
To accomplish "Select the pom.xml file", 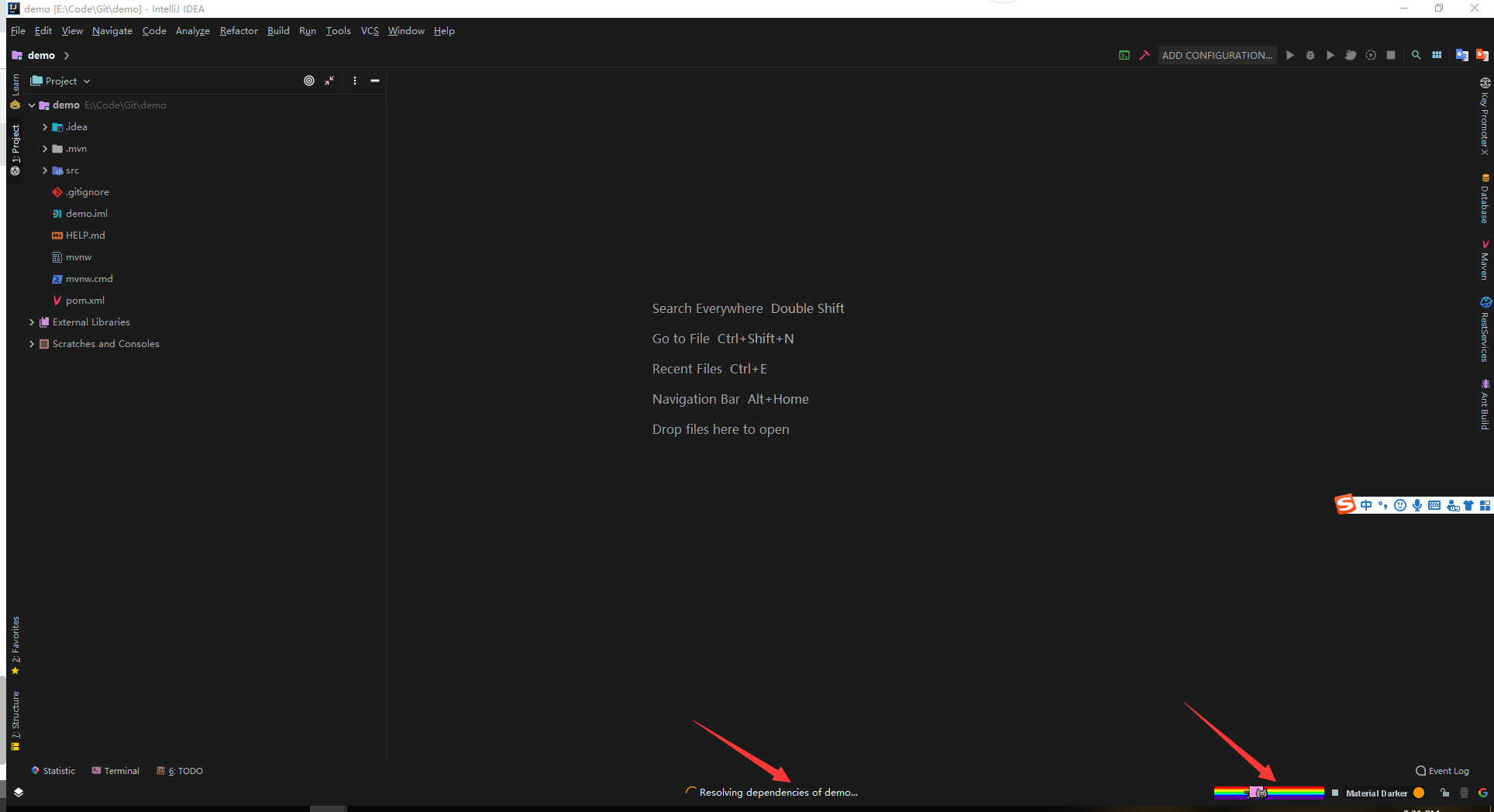I will [77, 301].
